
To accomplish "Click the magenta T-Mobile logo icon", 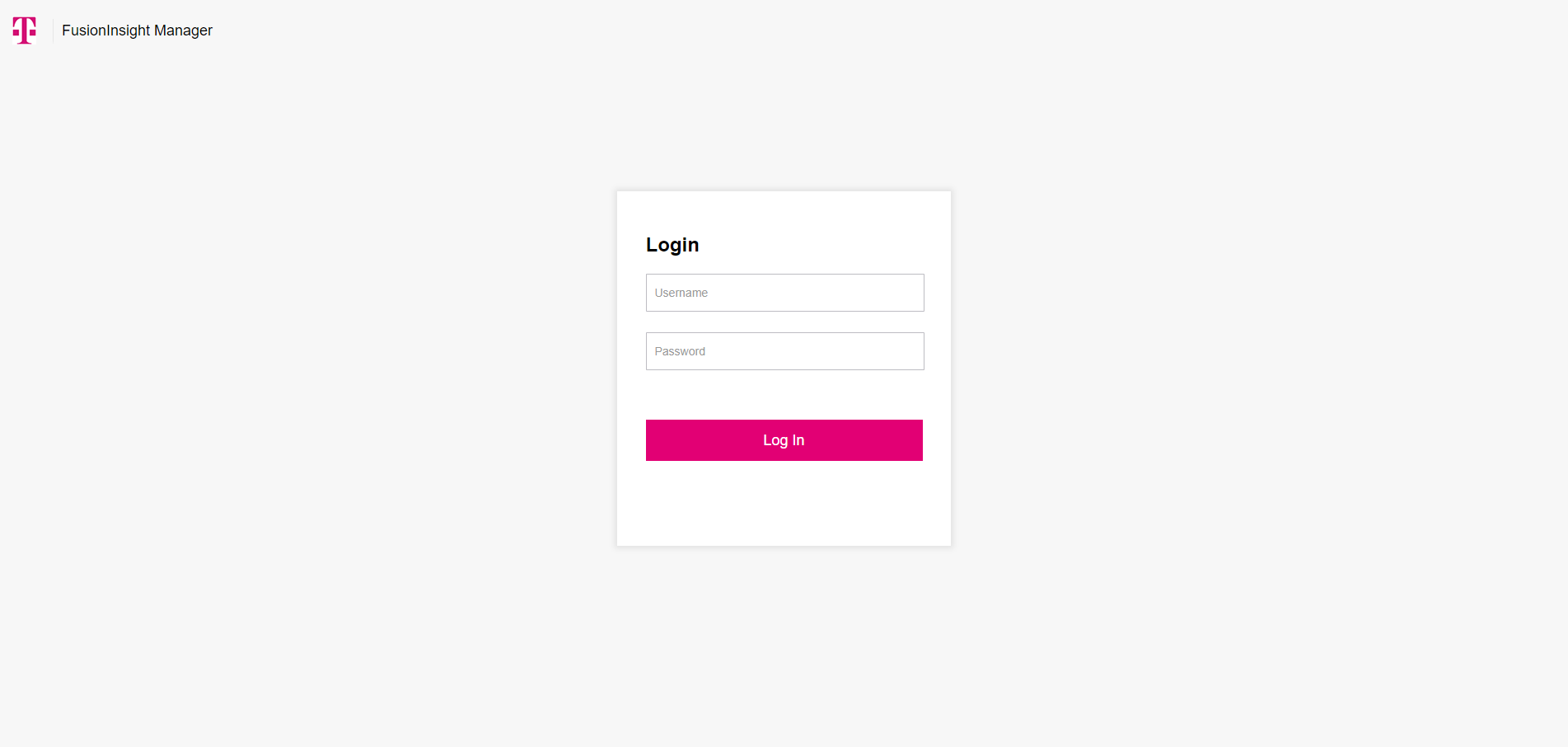I will point(25,31).
